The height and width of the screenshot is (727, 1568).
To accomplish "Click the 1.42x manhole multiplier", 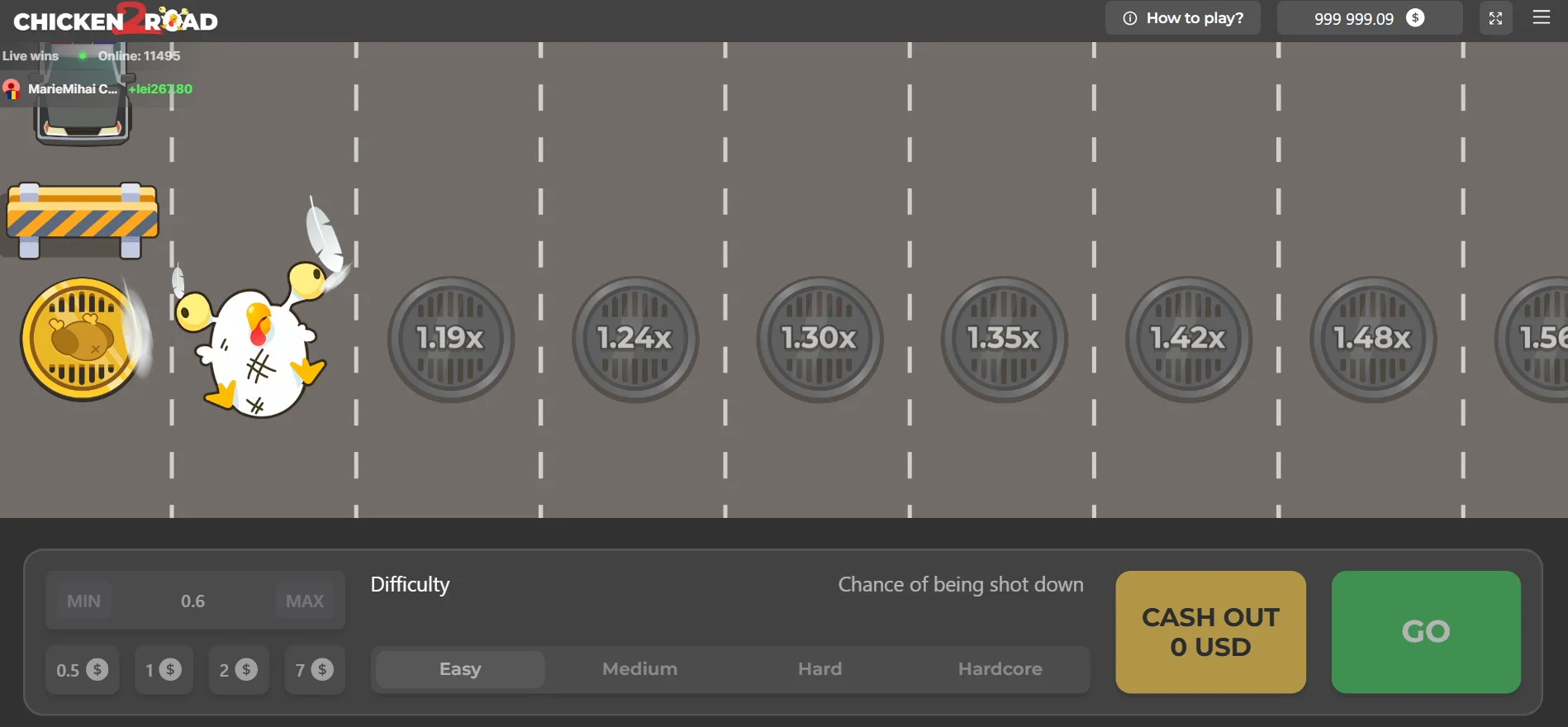I will click(1188, 339).
